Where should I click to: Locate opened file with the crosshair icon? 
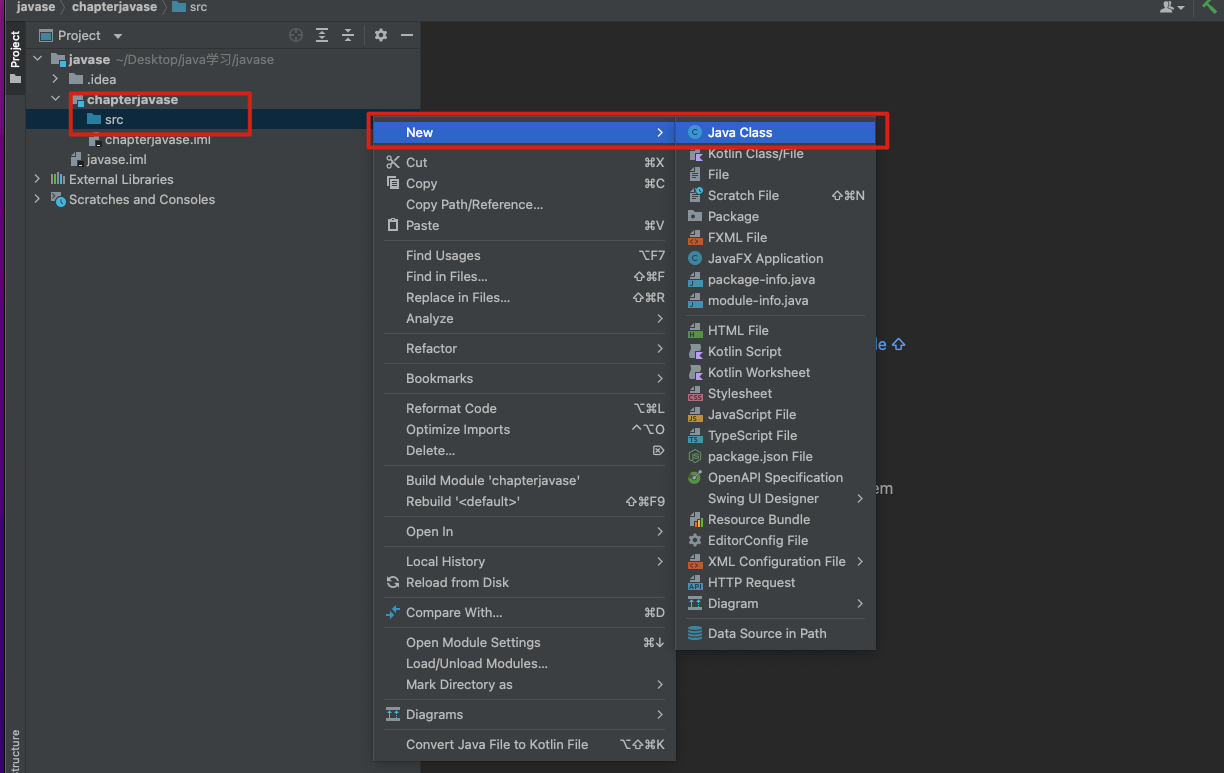point(296,34)
